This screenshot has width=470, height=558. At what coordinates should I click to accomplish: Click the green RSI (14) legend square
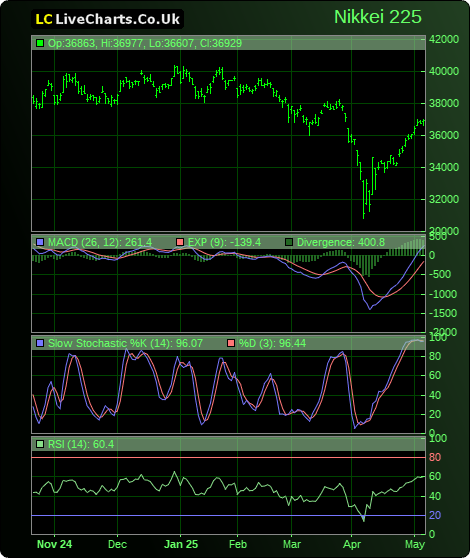pos(40,444)
